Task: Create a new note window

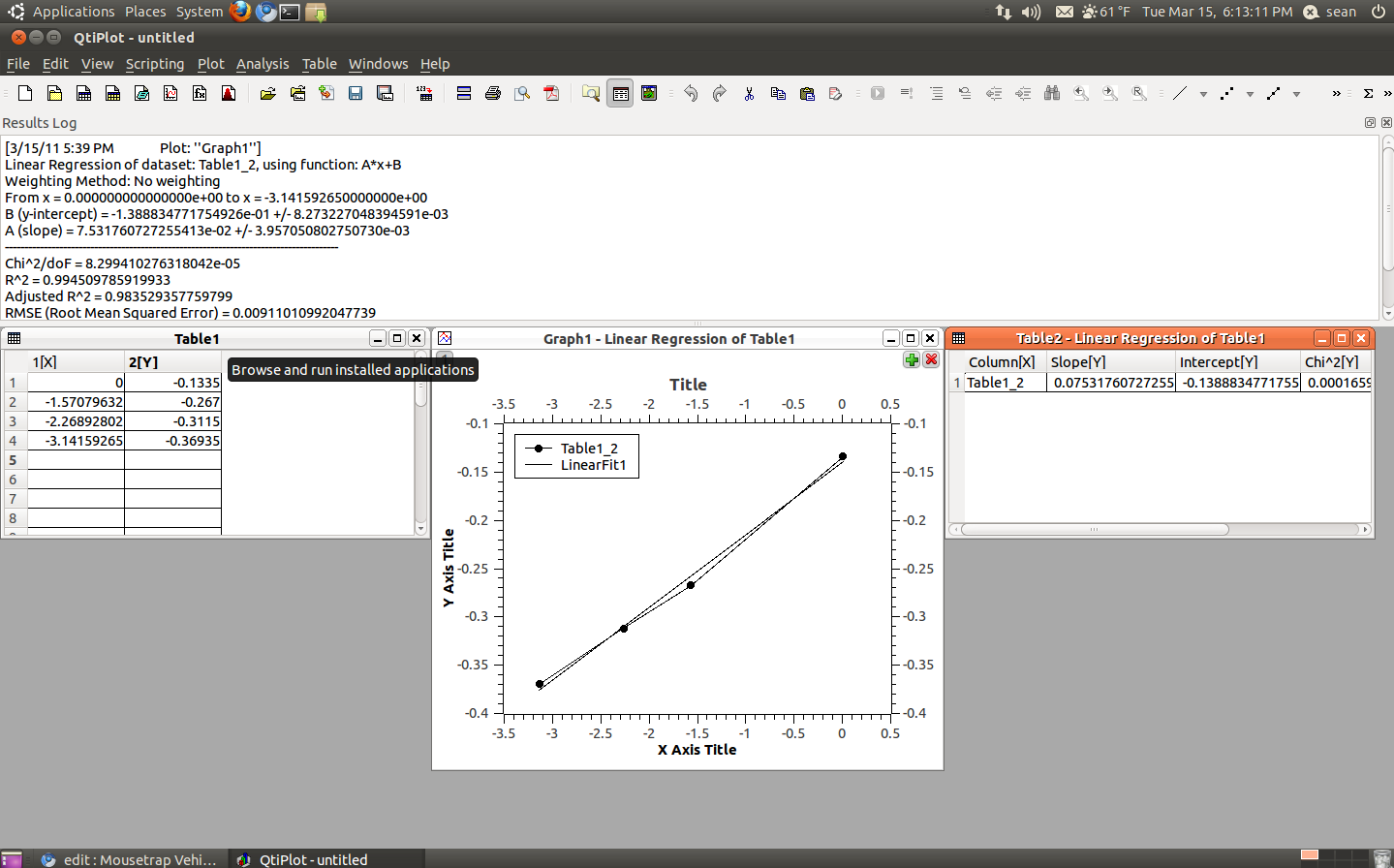Action: (x=141, y=93)
